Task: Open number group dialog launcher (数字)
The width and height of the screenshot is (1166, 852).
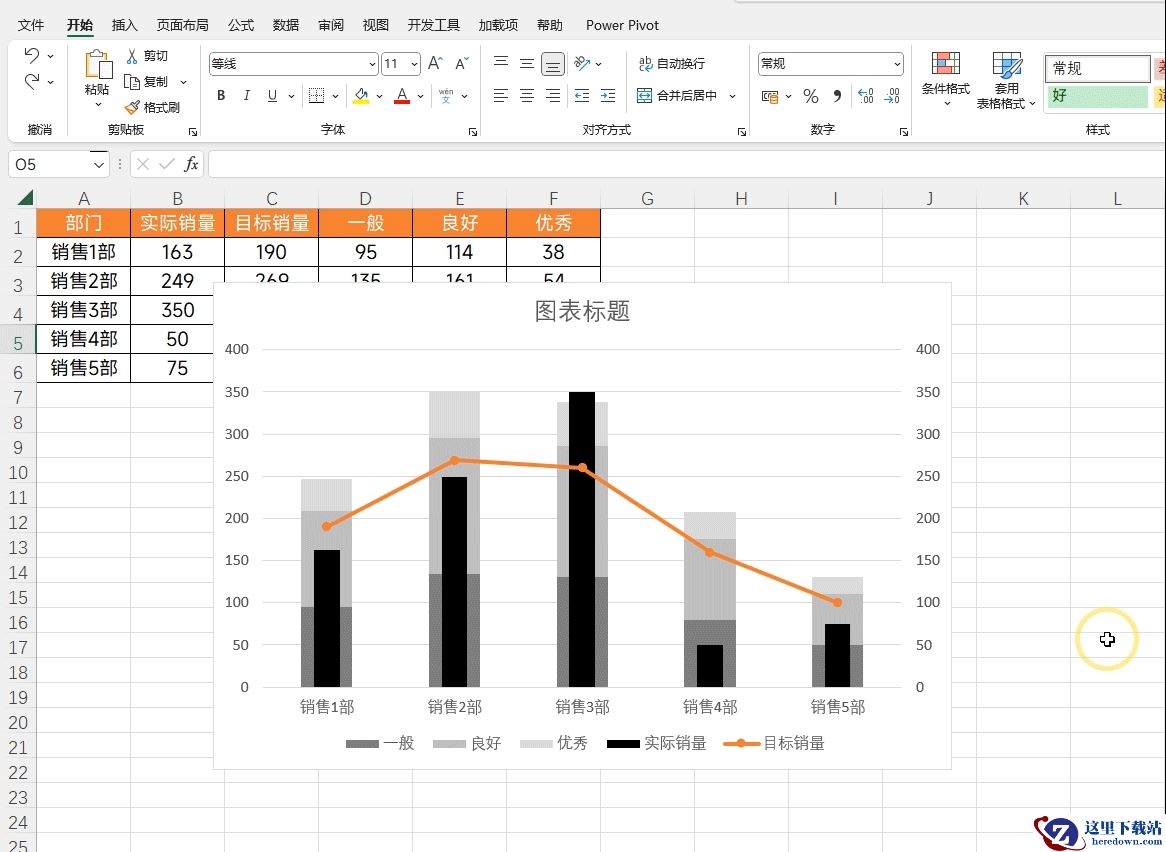Action: pos(904,132)
